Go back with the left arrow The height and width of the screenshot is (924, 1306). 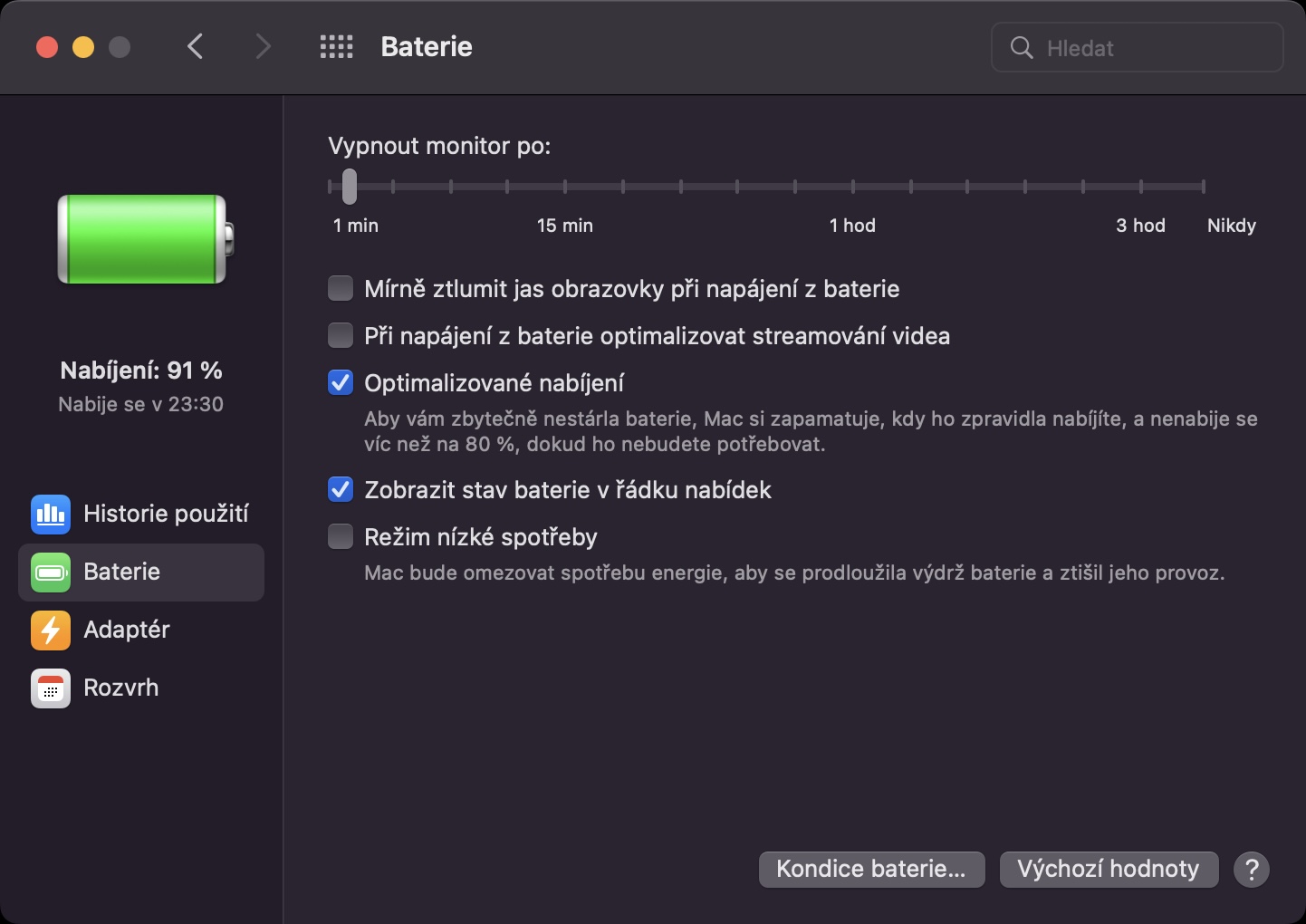pos(196,47)
